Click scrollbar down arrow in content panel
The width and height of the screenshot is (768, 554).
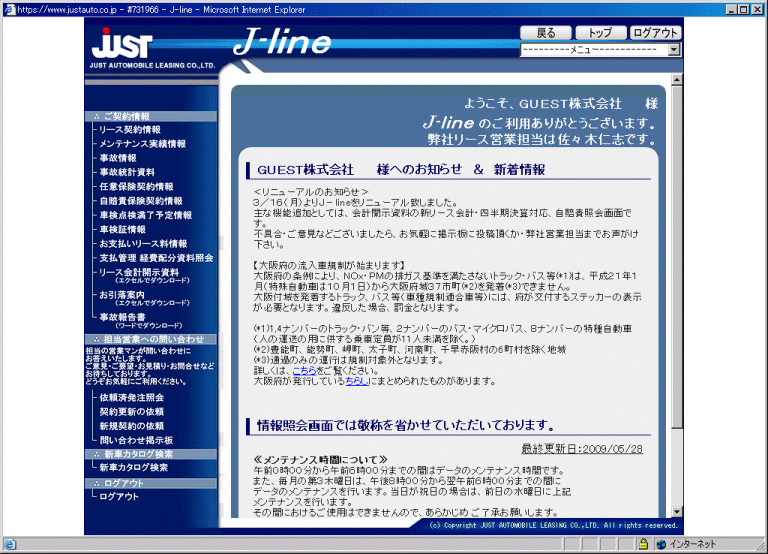[677, 512]
